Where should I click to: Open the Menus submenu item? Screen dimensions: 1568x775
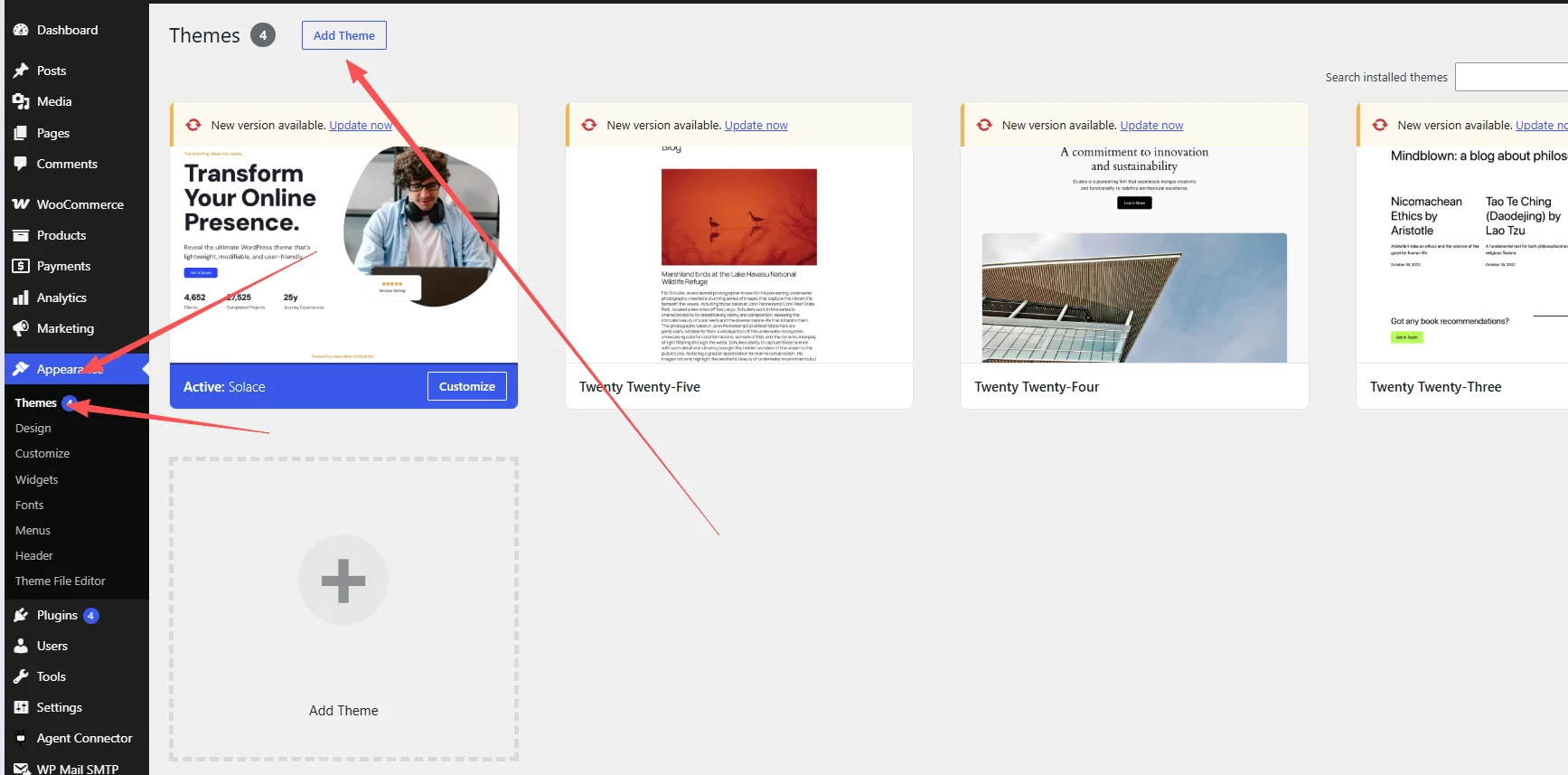(33, 530)
